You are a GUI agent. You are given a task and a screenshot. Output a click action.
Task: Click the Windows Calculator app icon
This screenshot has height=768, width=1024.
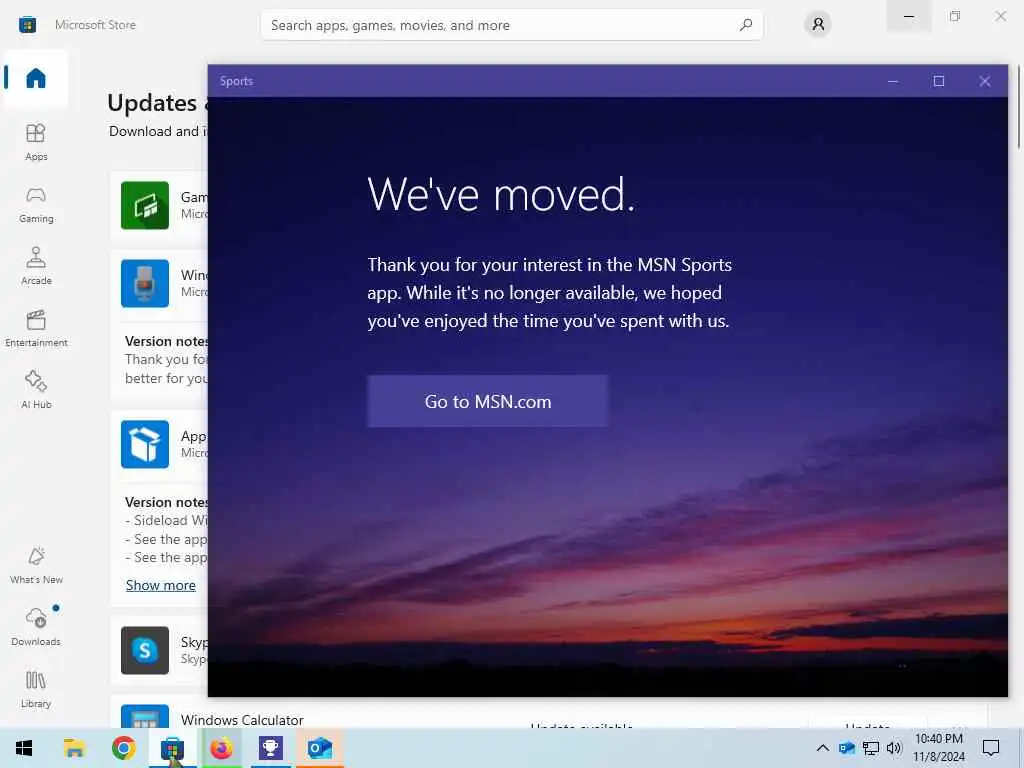pos(145,716)
